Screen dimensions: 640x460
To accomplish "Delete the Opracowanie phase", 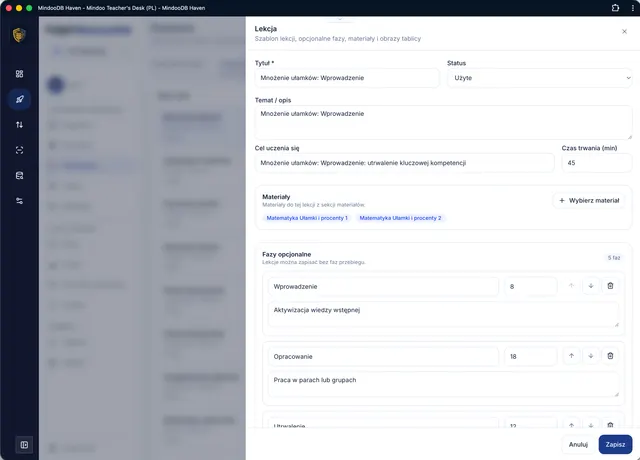I will [x=610, y=356].
